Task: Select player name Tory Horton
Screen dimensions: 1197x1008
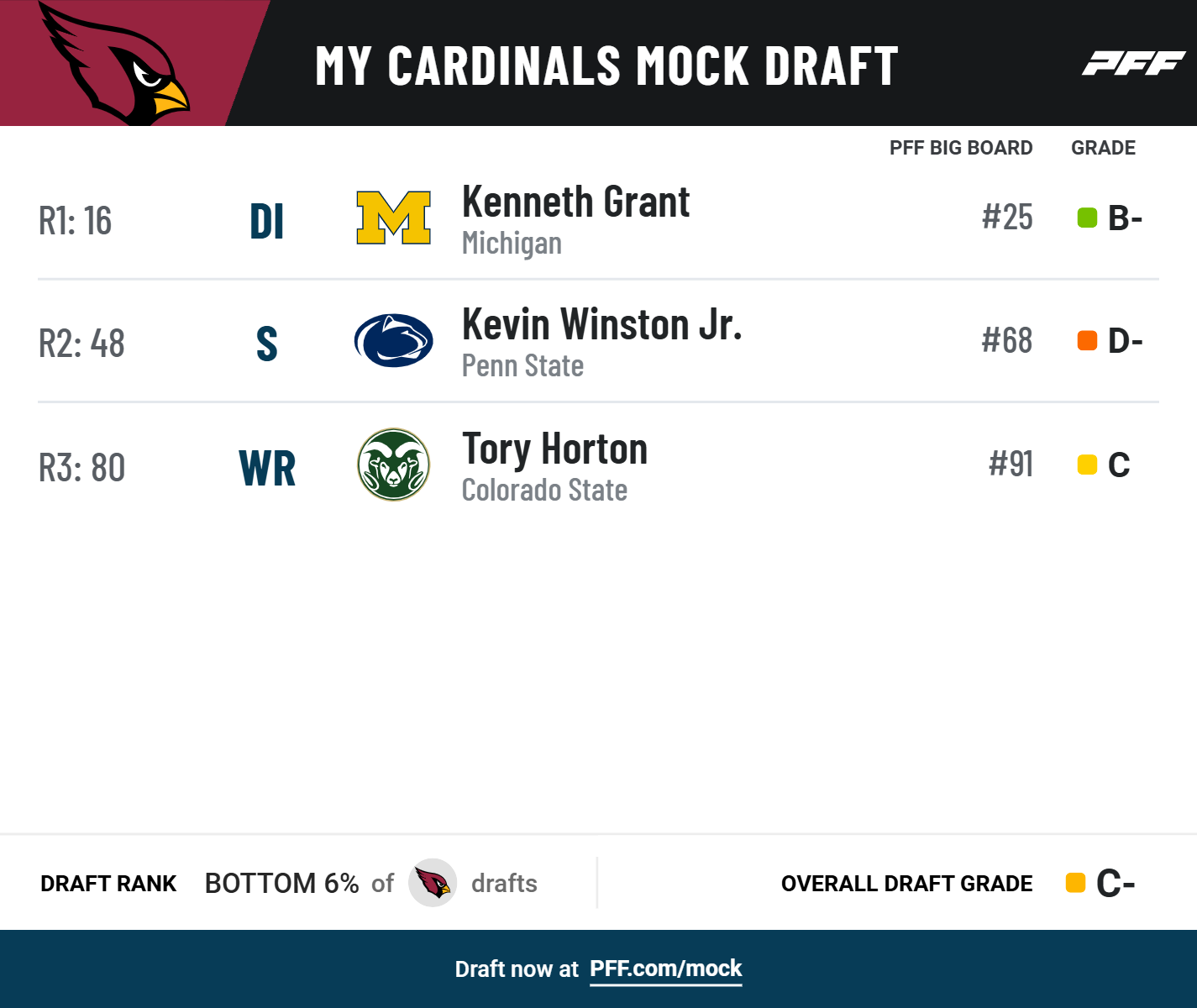Action: [554, 449]
